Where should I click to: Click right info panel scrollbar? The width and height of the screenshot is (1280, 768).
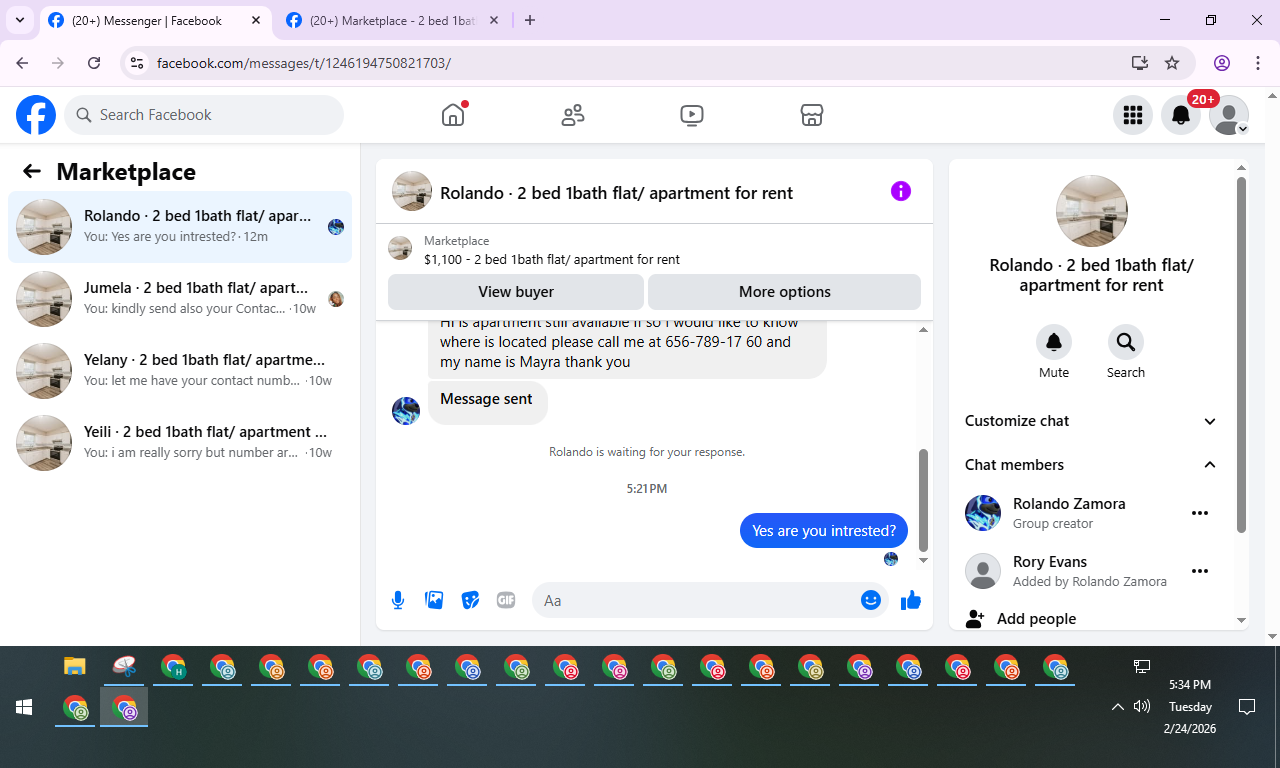[x=1242, y=355]
